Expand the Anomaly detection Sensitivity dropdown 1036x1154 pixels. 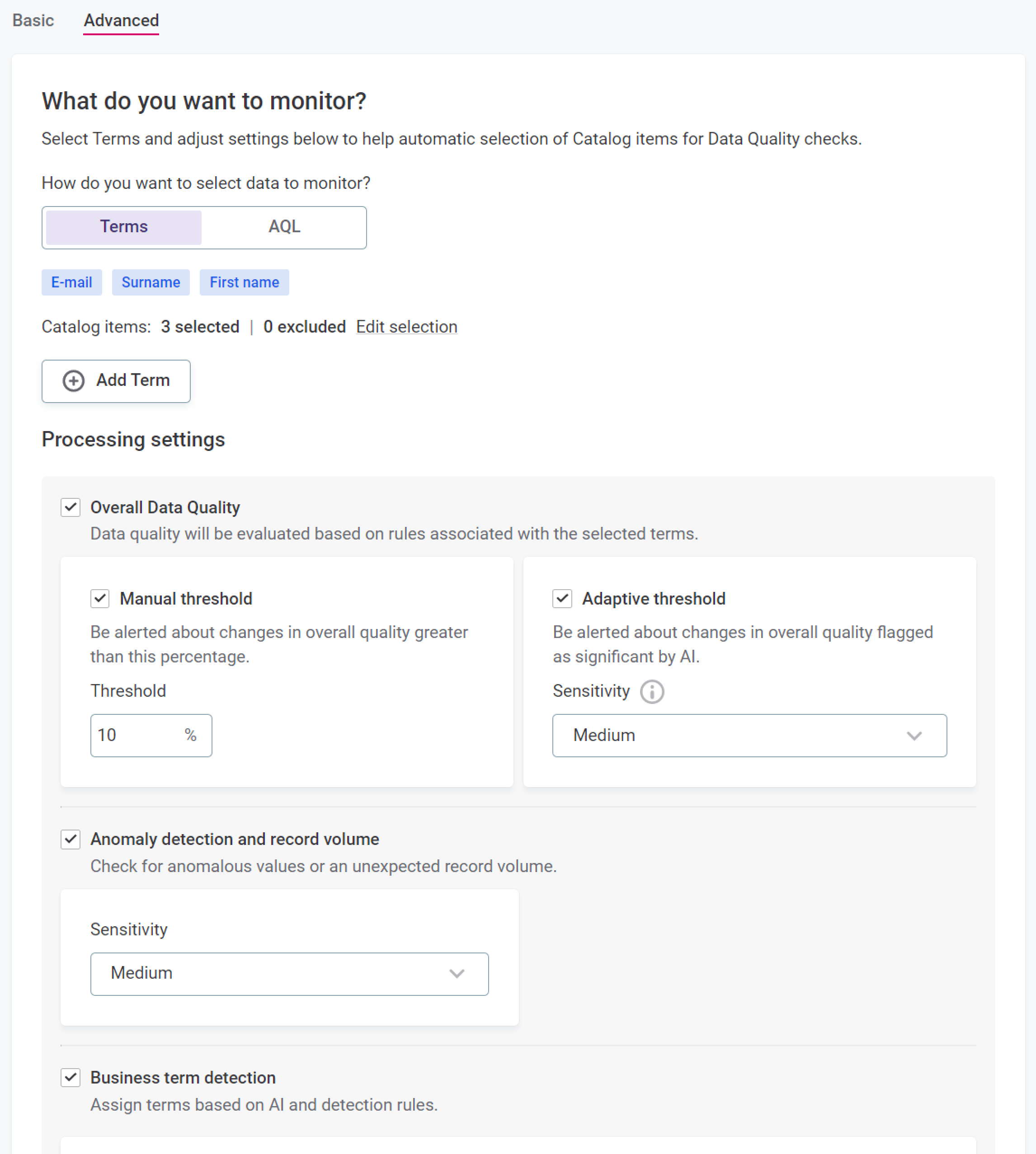(x=289, y=974)
